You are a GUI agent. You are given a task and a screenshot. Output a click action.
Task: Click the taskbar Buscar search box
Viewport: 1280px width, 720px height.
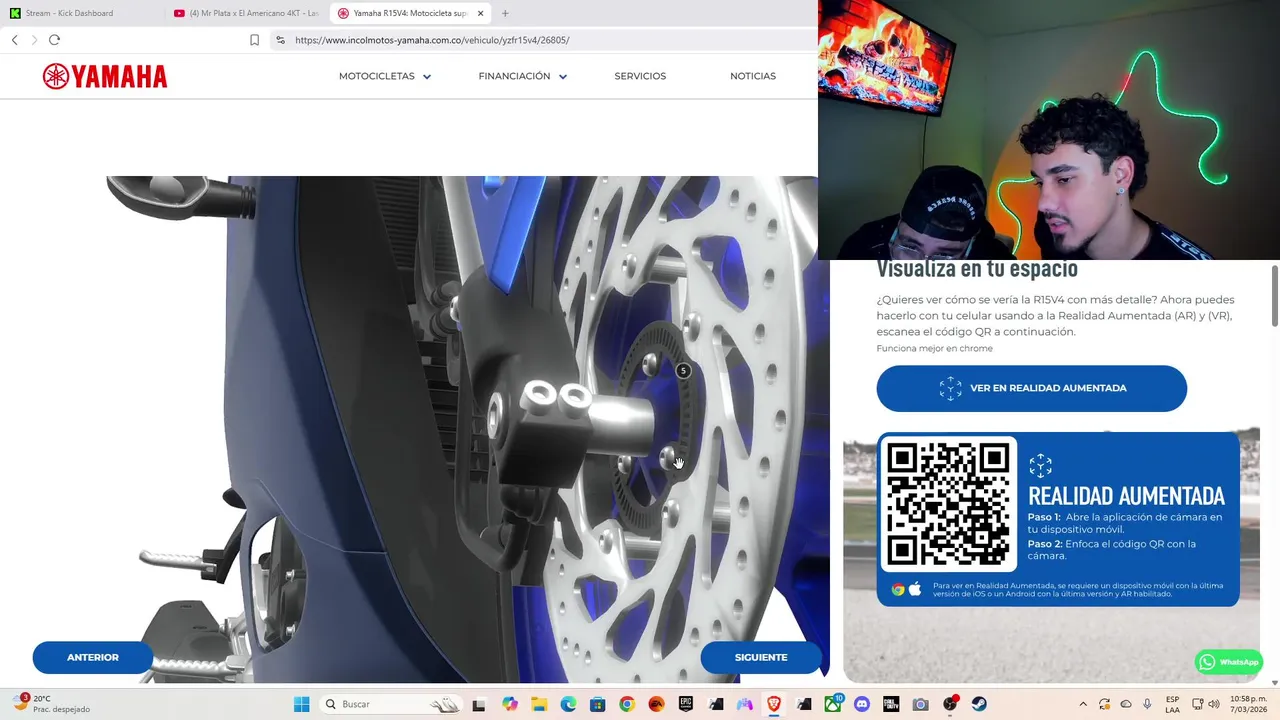tap(390, 704)
